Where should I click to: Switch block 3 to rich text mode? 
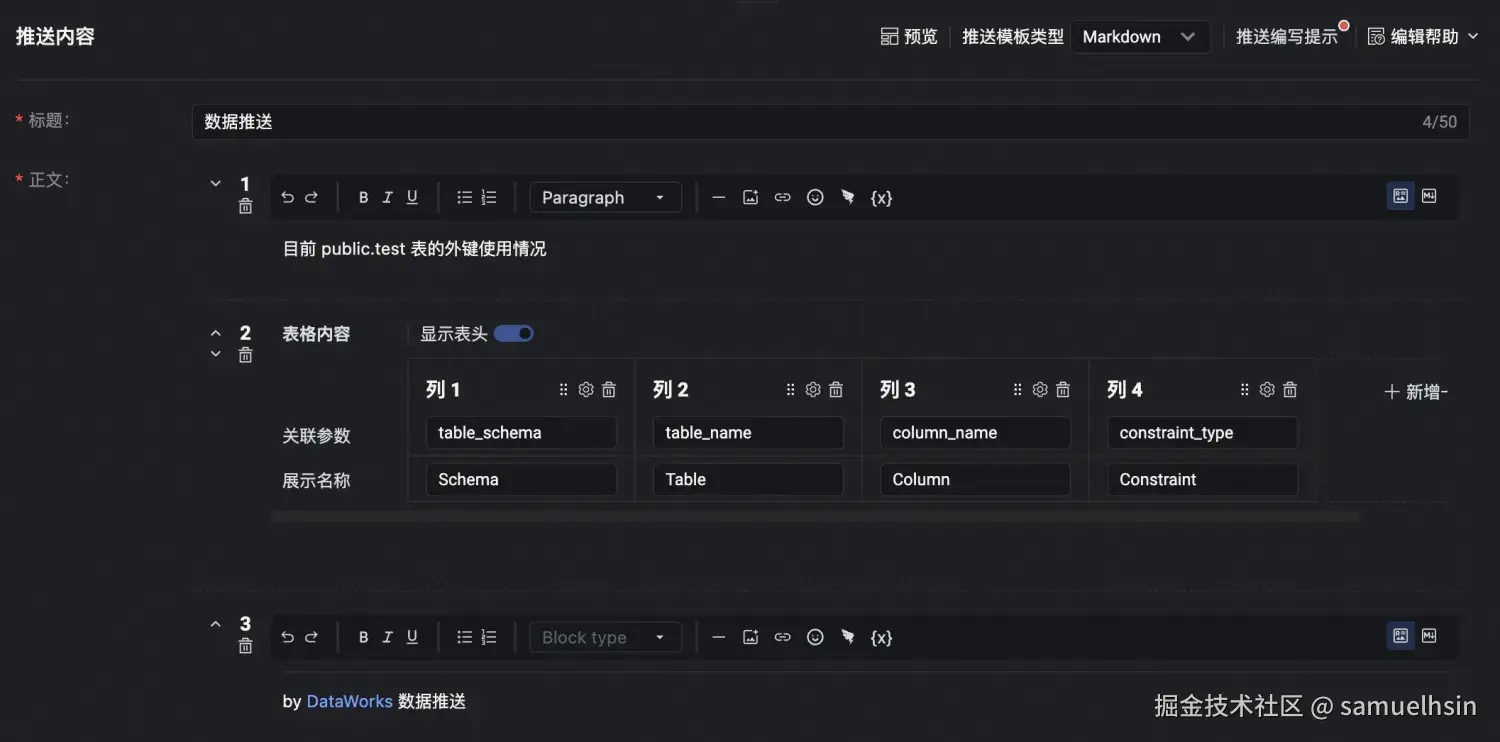(x=1401, y=636)
